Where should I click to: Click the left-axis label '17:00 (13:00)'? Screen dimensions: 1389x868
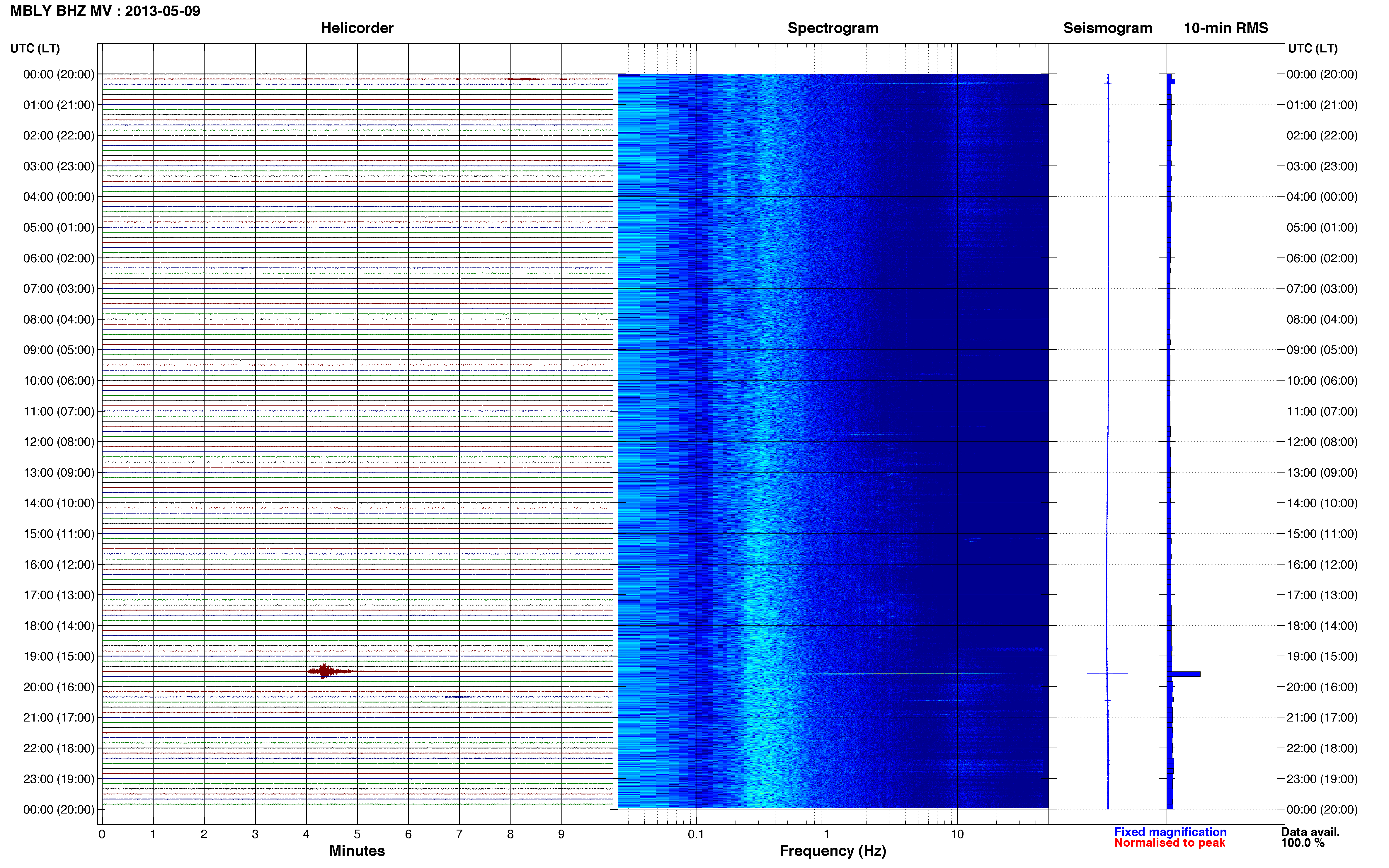59,595
